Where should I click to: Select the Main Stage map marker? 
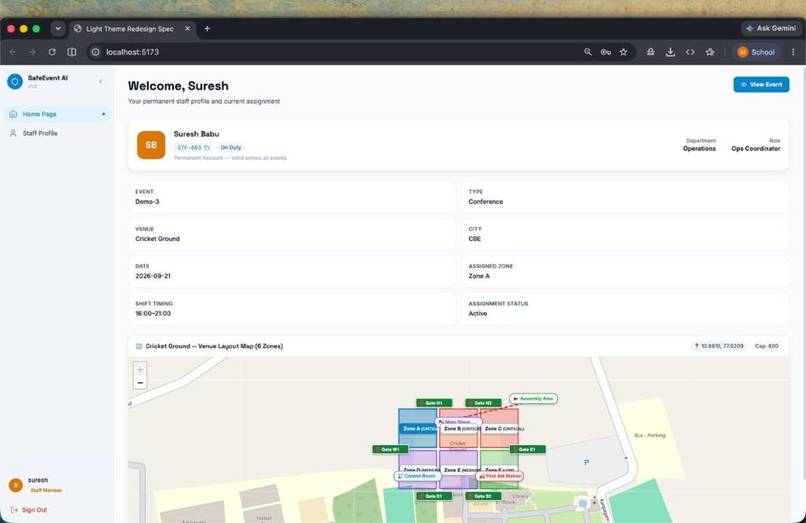coord(457,422)
